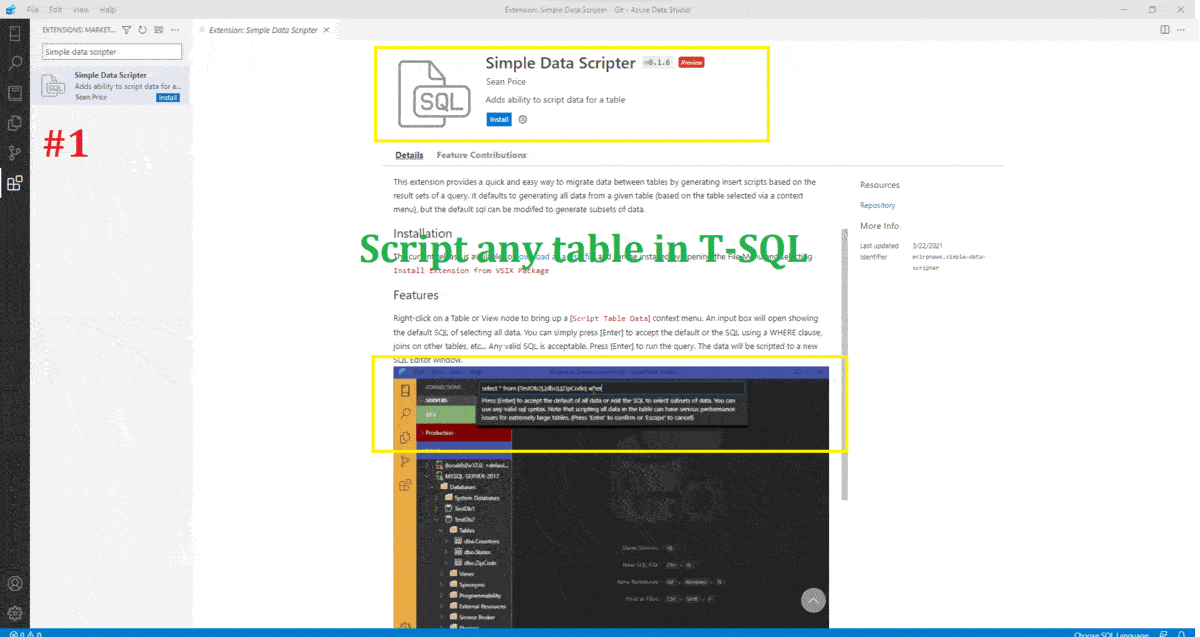Open the Manage gear in activity bar
The image size is (1200, 637).
tap(14, 612)
